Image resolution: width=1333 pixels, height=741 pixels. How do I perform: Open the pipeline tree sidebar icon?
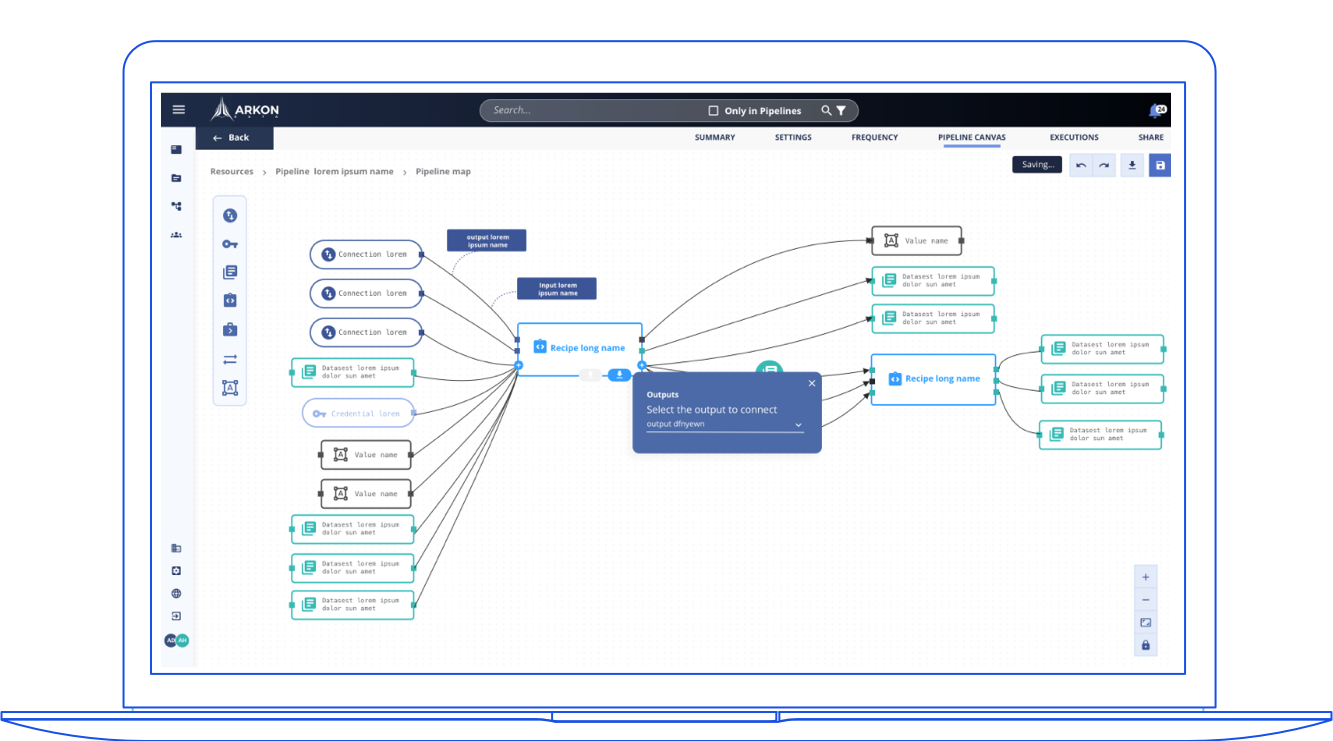(176, 206)
